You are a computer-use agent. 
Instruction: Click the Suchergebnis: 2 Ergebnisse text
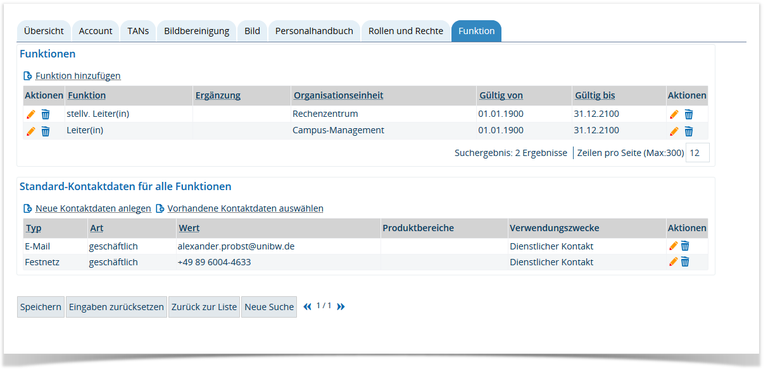511,153
